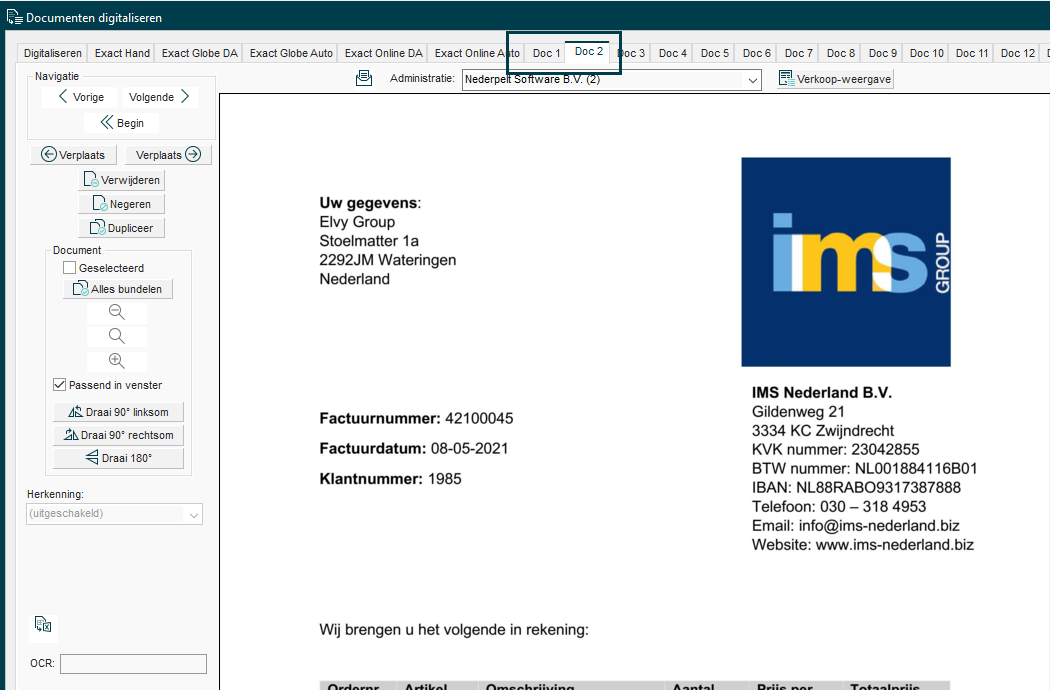Open the Doc 8 tab
The height and width of the screenshot is (690, 1050).
click(x=840, y=53)
